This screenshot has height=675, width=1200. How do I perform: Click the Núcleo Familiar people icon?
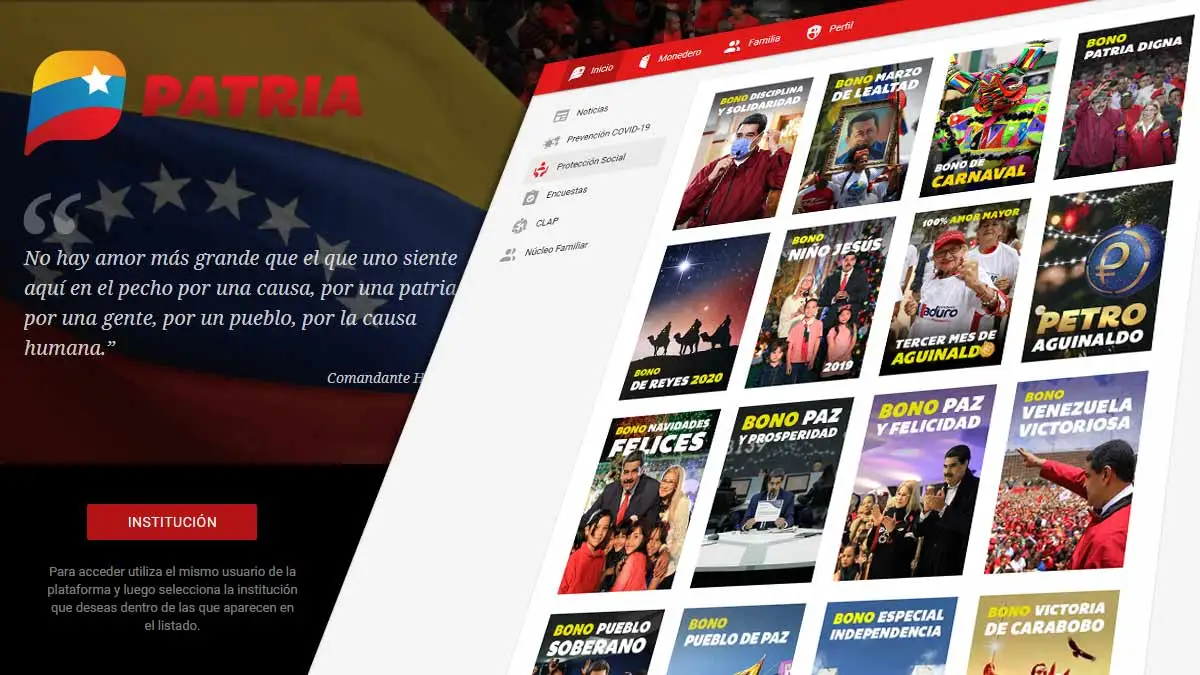tap(509, 255)
